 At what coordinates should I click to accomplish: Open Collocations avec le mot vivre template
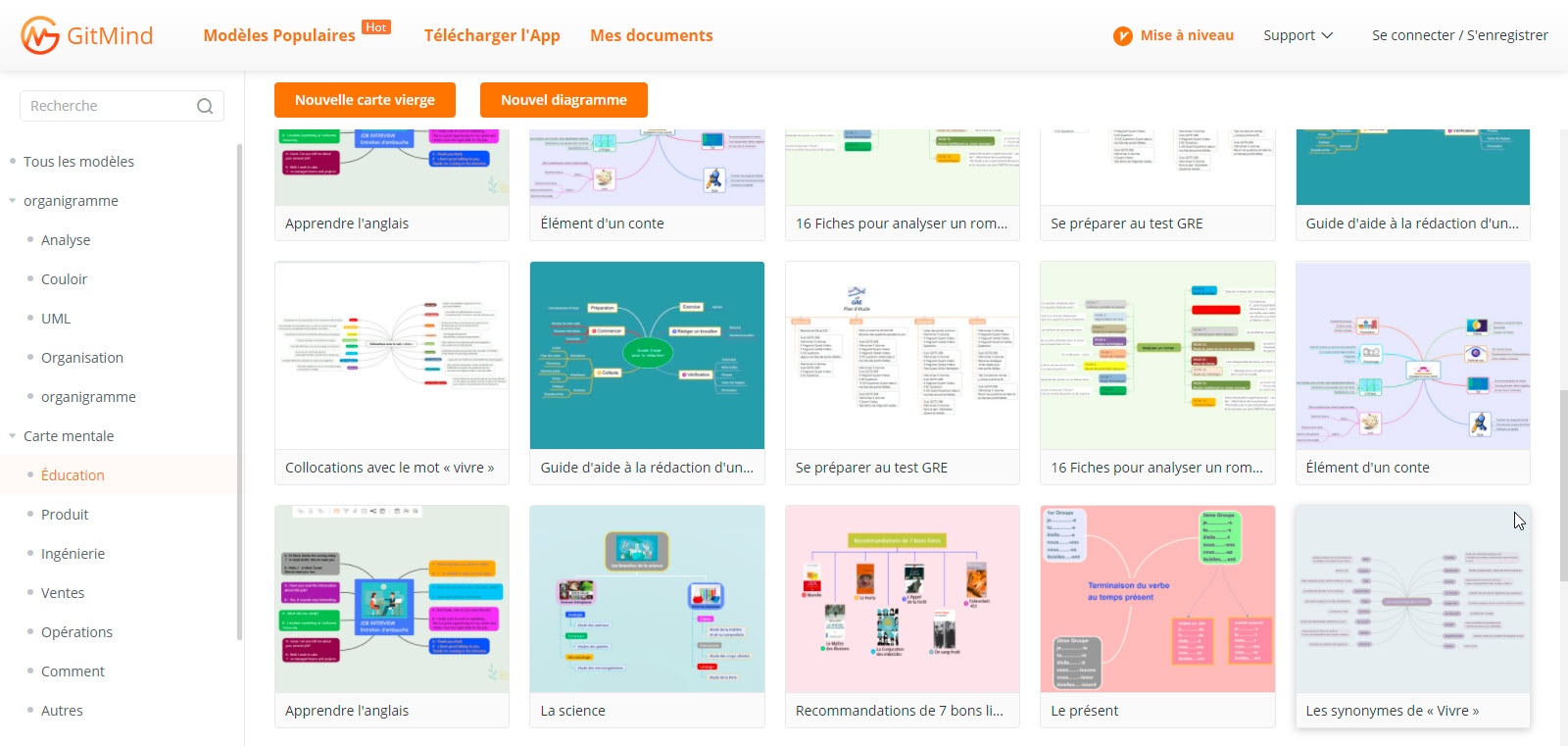(x=392, y=356)
